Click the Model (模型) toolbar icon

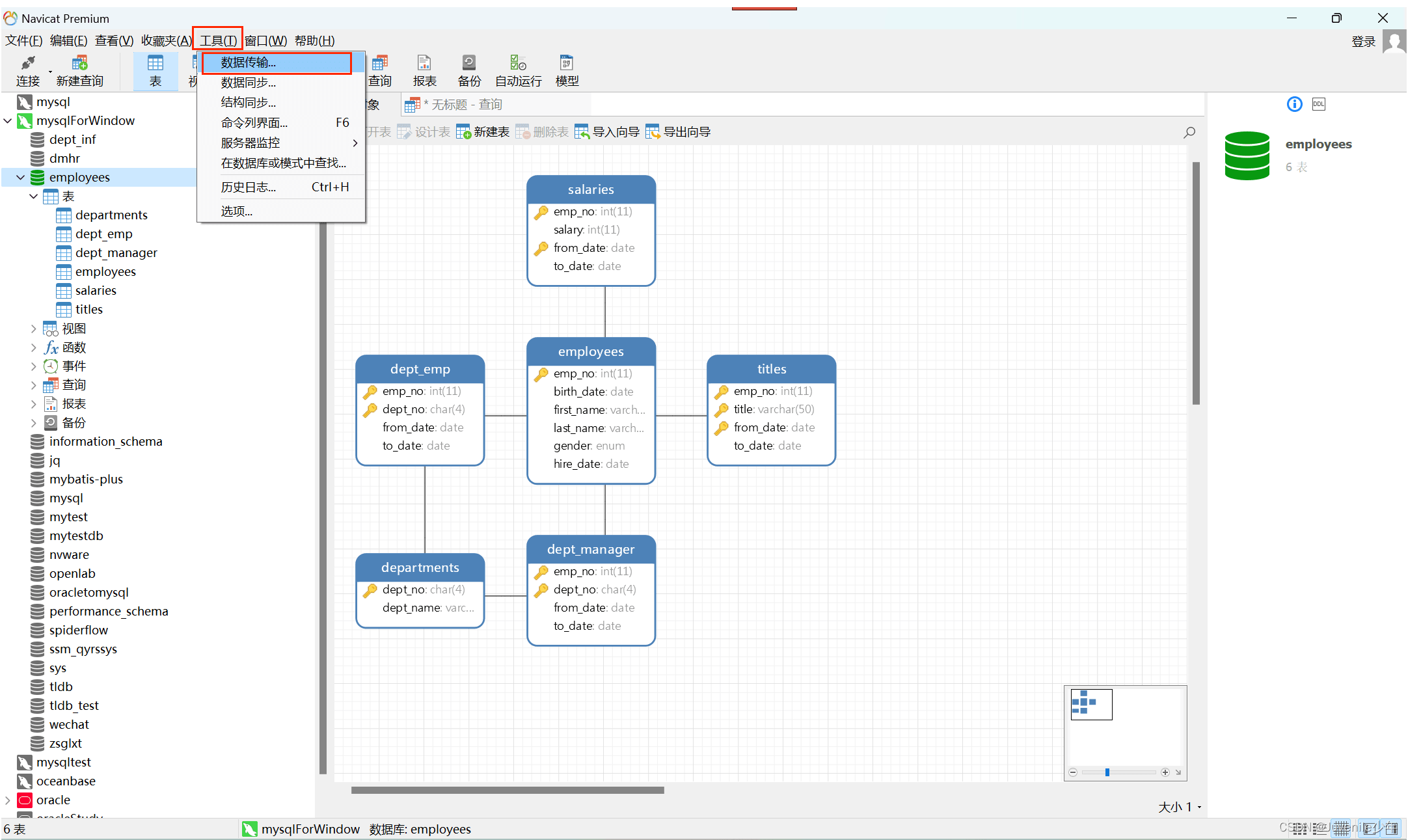coord(566,64)
